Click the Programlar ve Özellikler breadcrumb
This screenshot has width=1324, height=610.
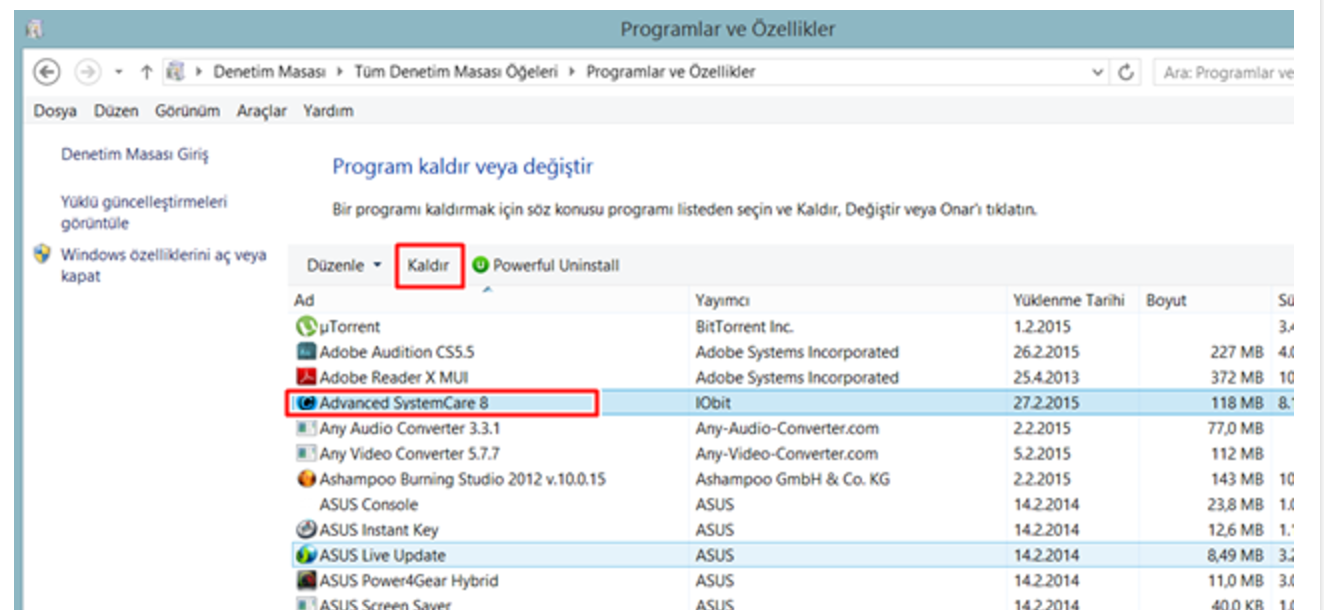point(671,72)
